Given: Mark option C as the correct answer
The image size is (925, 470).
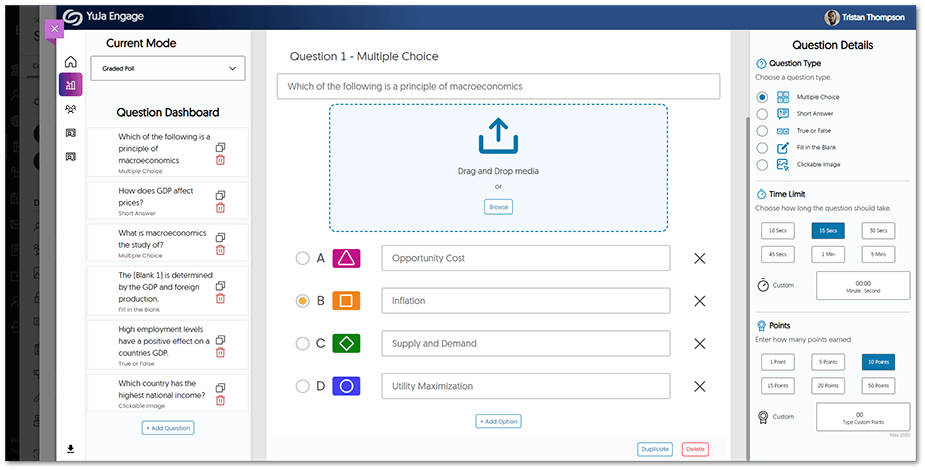Looking at the screenshot, I should click(302, 344).
